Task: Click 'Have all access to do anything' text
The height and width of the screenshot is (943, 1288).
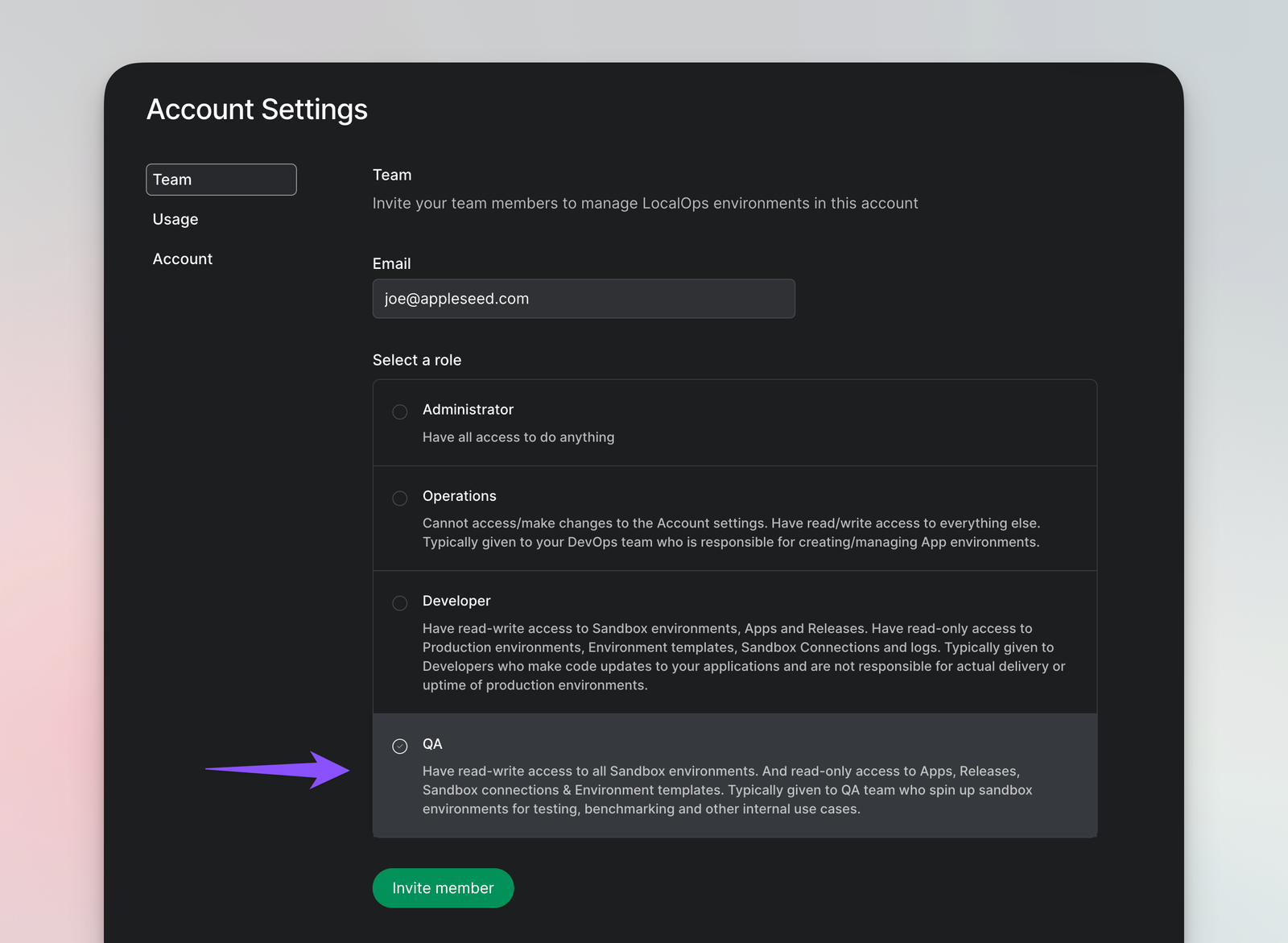Action: (518, 437)
